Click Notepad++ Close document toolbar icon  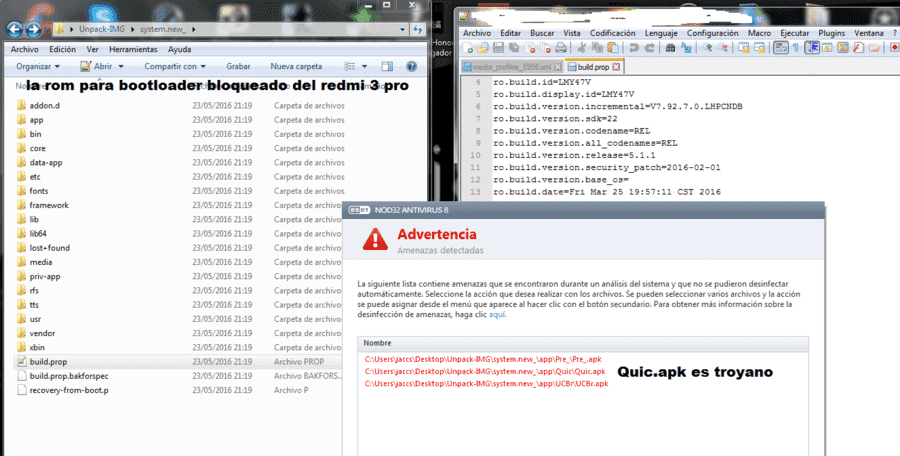530,48
